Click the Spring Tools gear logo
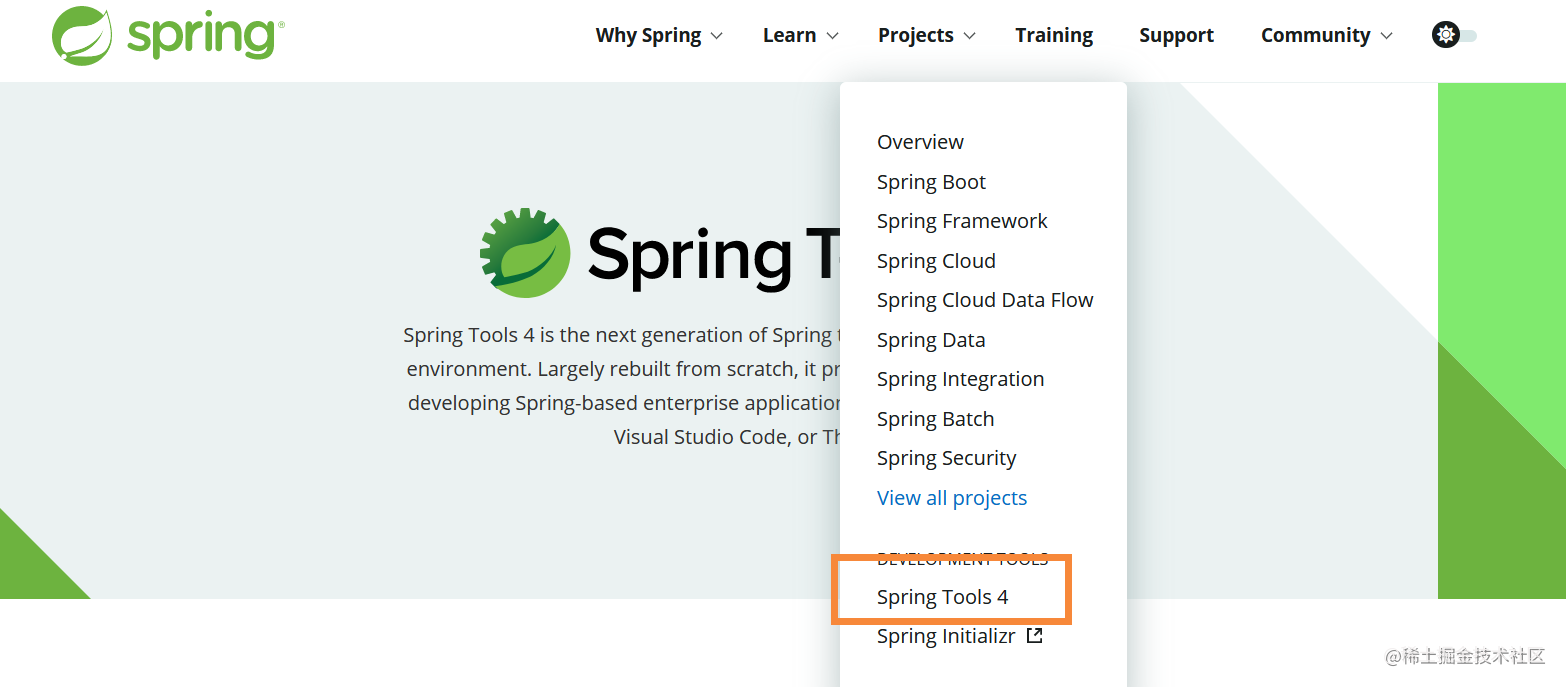Screen dimensions: 1566x687 pos(525,253)
